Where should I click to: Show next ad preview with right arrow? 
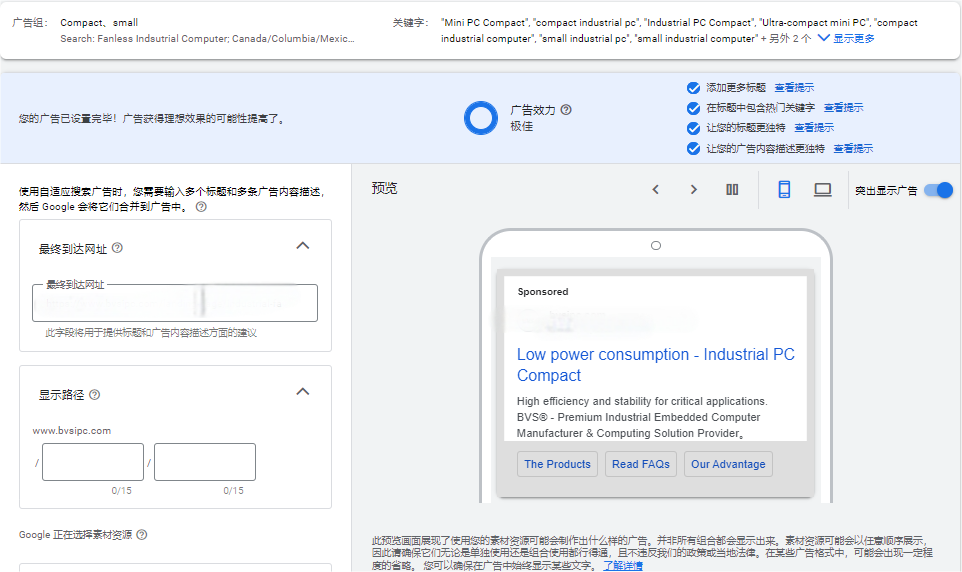[x=693, y=190]
